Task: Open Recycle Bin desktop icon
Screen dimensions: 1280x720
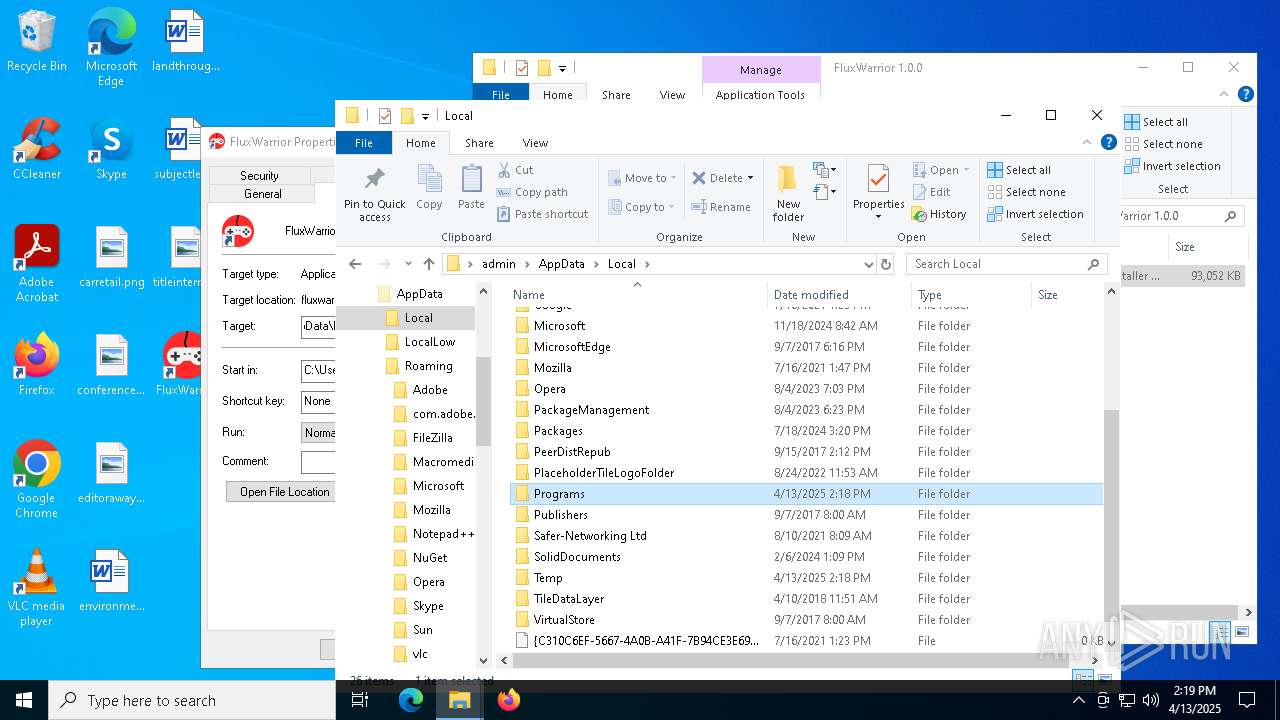Action: point(37,41)
